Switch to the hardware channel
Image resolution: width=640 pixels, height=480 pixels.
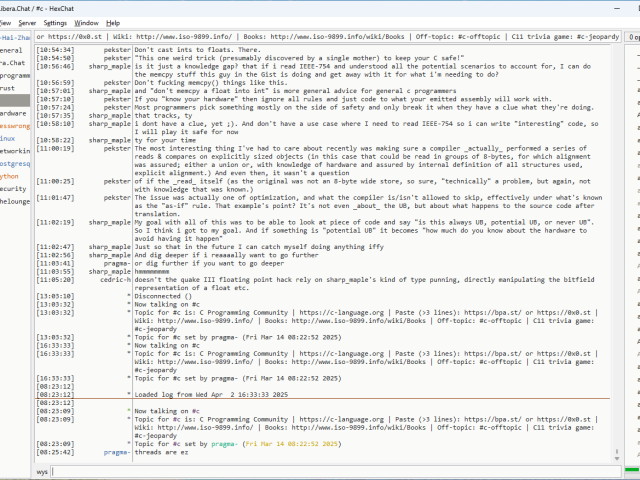pyautogui.click(x=14, y=114)
